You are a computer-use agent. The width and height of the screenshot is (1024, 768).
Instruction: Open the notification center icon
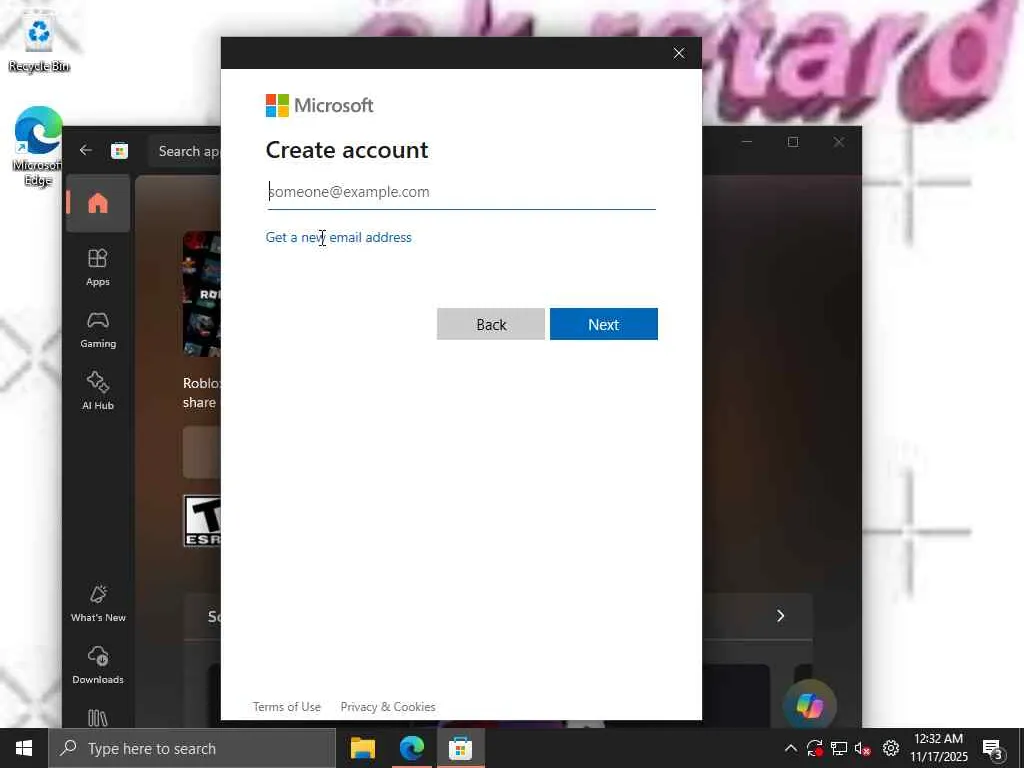[993, 750]
